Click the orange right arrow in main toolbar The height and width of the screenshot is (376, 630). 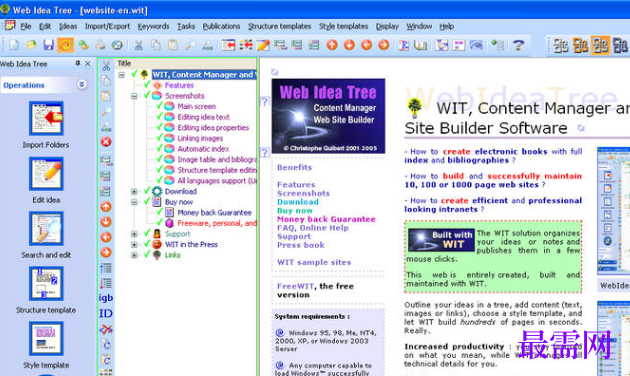click(x=384, y=45)
